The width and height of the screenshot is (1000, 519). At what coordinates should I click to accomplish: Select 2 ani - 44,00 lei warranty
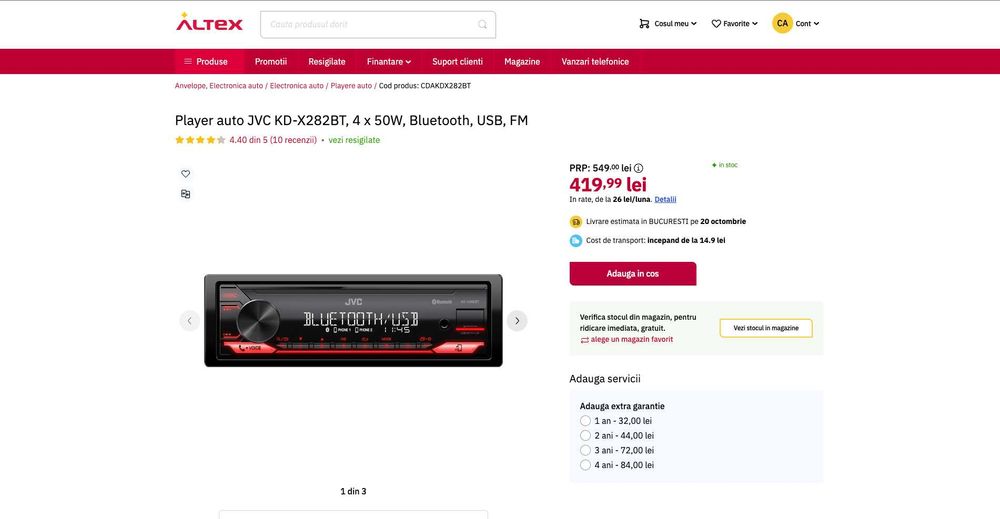click(x=585, y=435)
